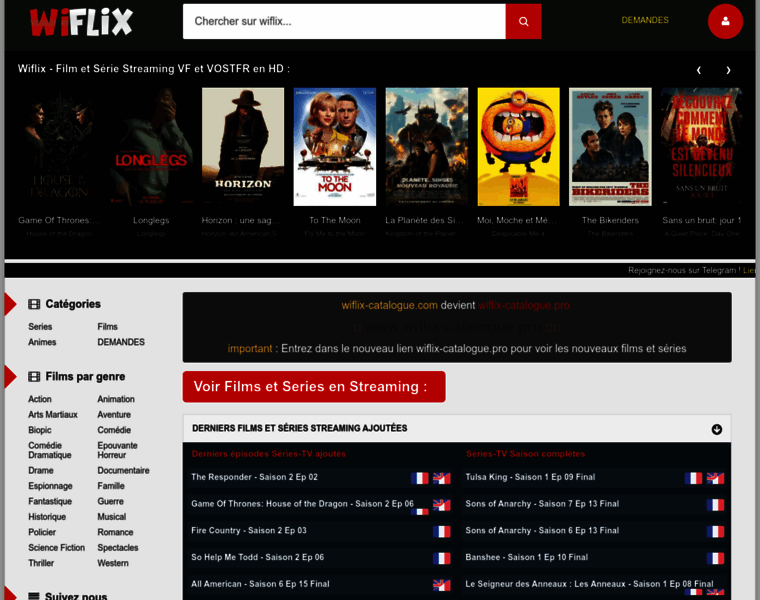Browse the Biopic genre

click(40, 430)
